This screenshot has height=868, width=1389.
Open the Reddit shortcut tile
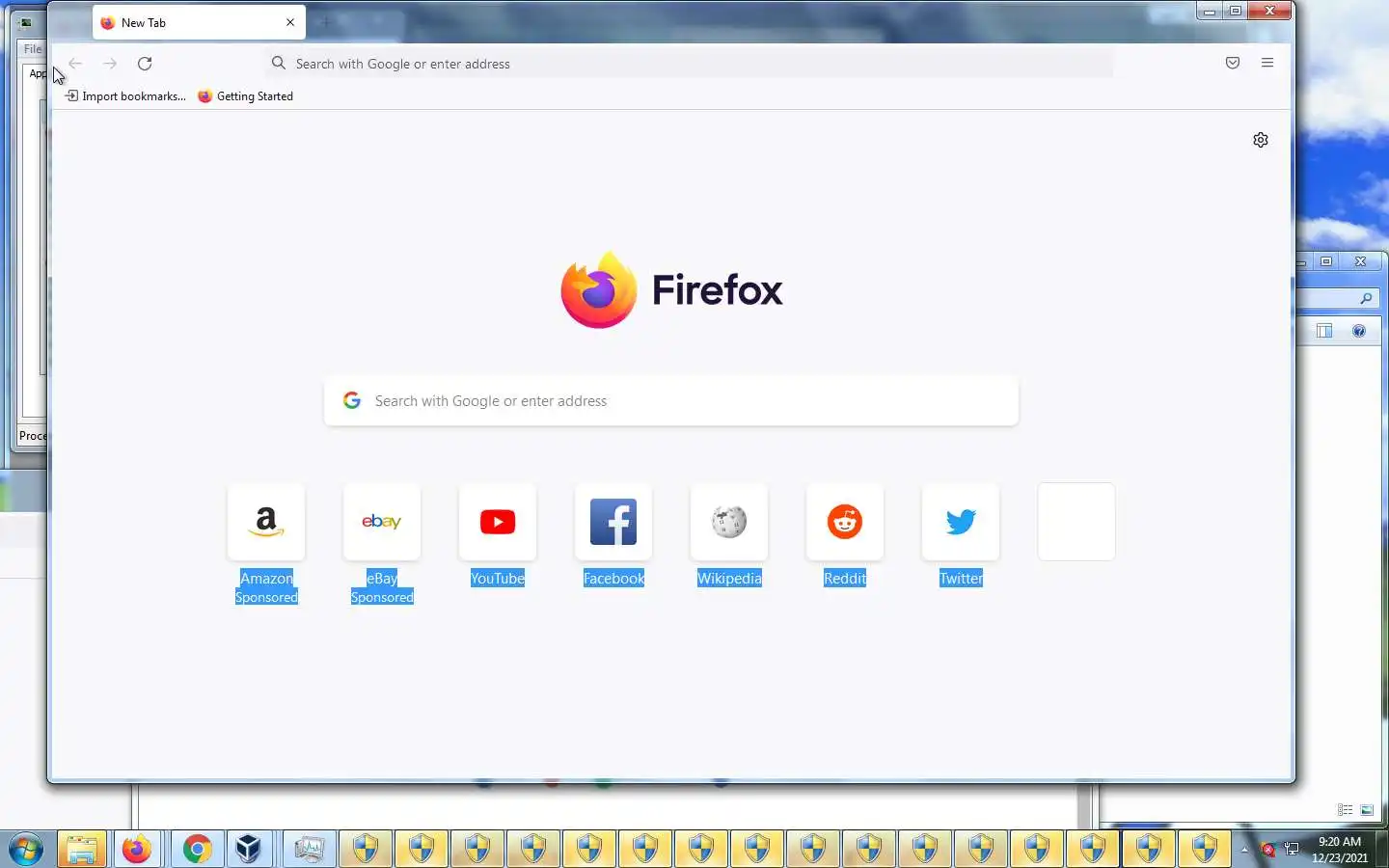(845, 522)
